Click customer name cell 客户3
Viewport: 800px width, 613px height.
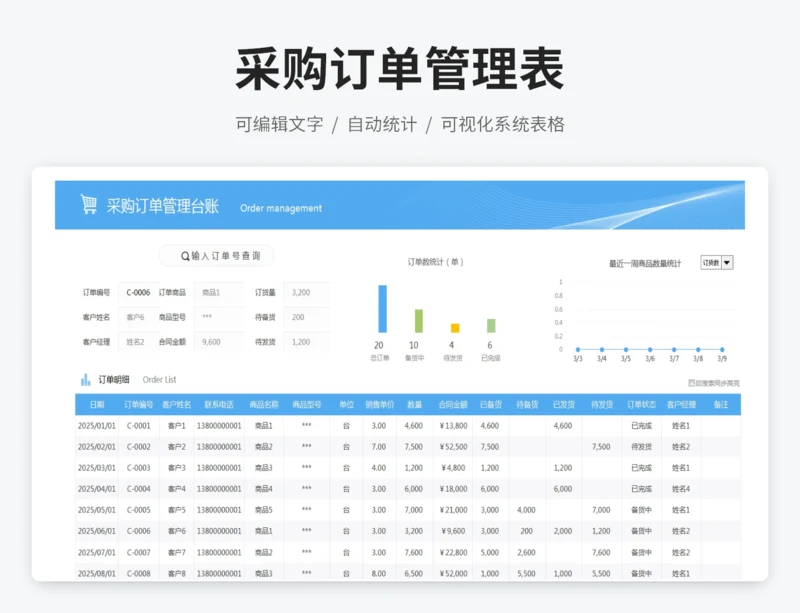point(177,468)
